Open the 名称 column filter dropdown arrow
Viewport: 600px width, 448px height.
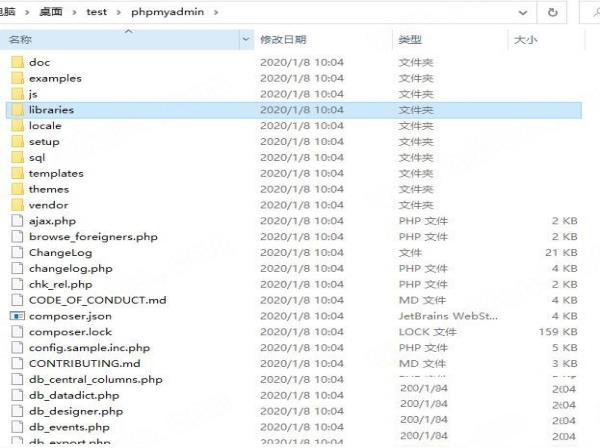click(x=247, y=39)
